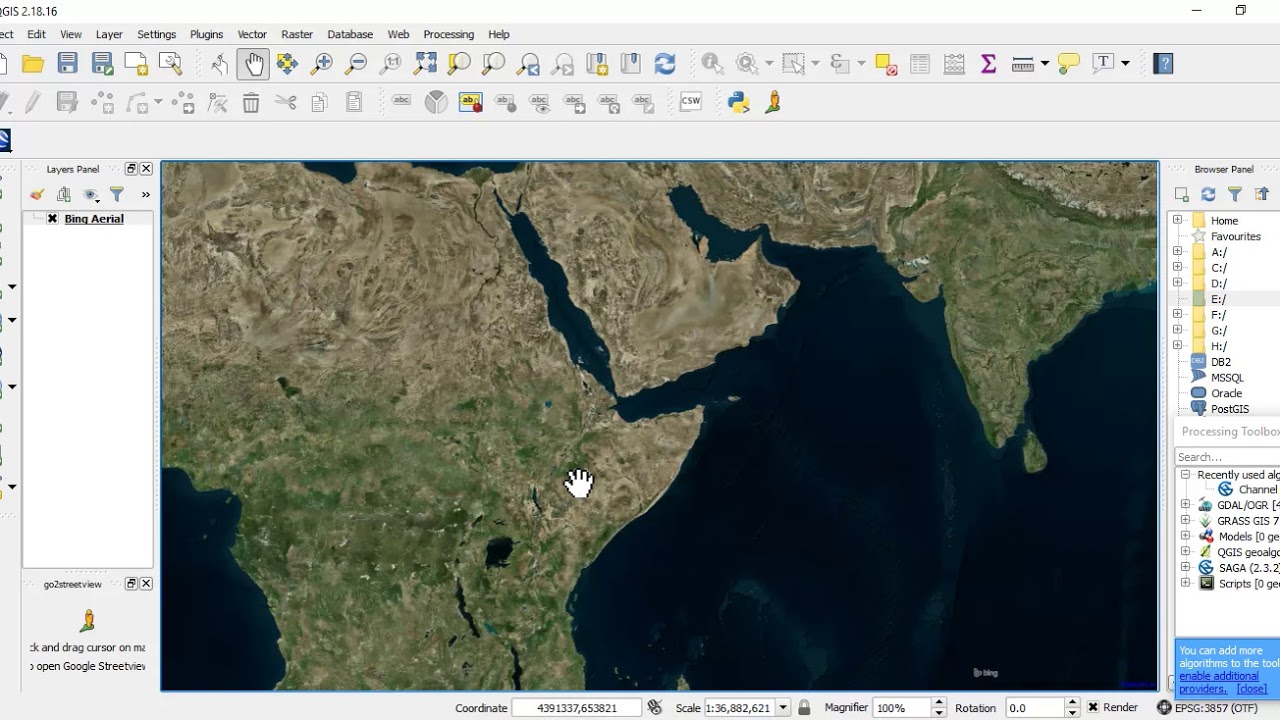Open the Scale combo box dropdown
The image size is (1280, 720).
tap(783, 708)
